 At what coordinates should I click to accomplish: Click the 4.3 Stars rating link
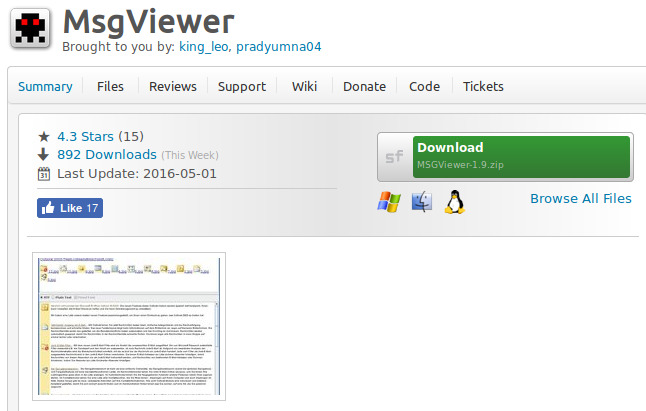[85, 136]
